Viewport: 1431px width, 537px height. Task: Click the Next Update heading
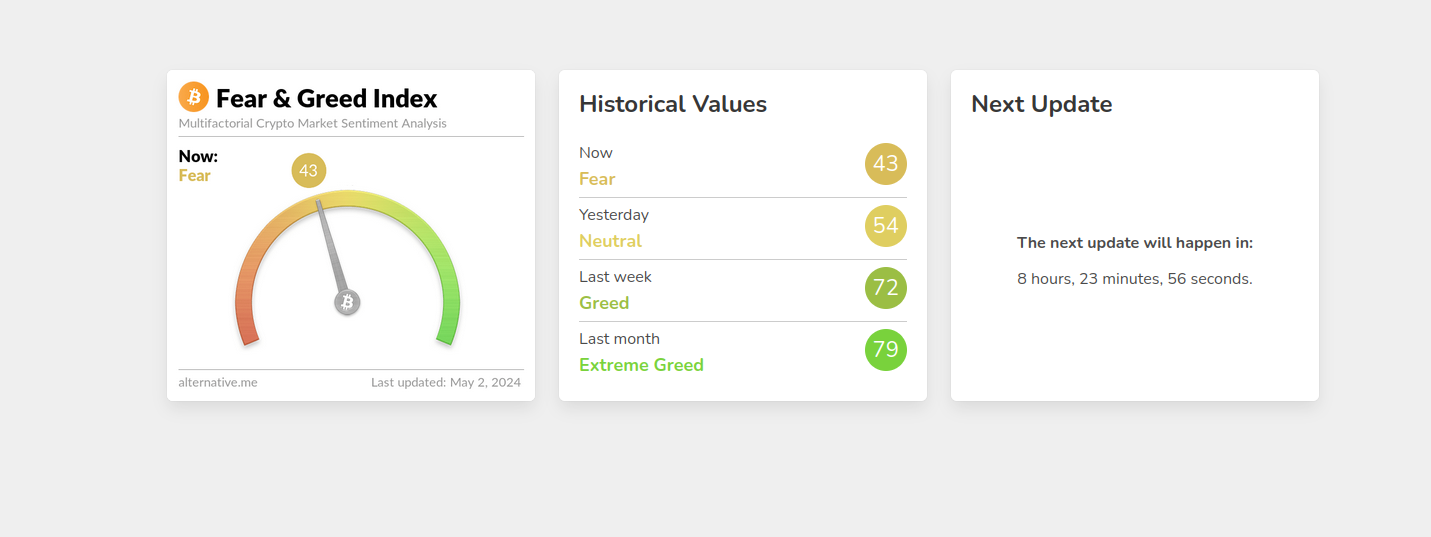[x=1041, y=104]
